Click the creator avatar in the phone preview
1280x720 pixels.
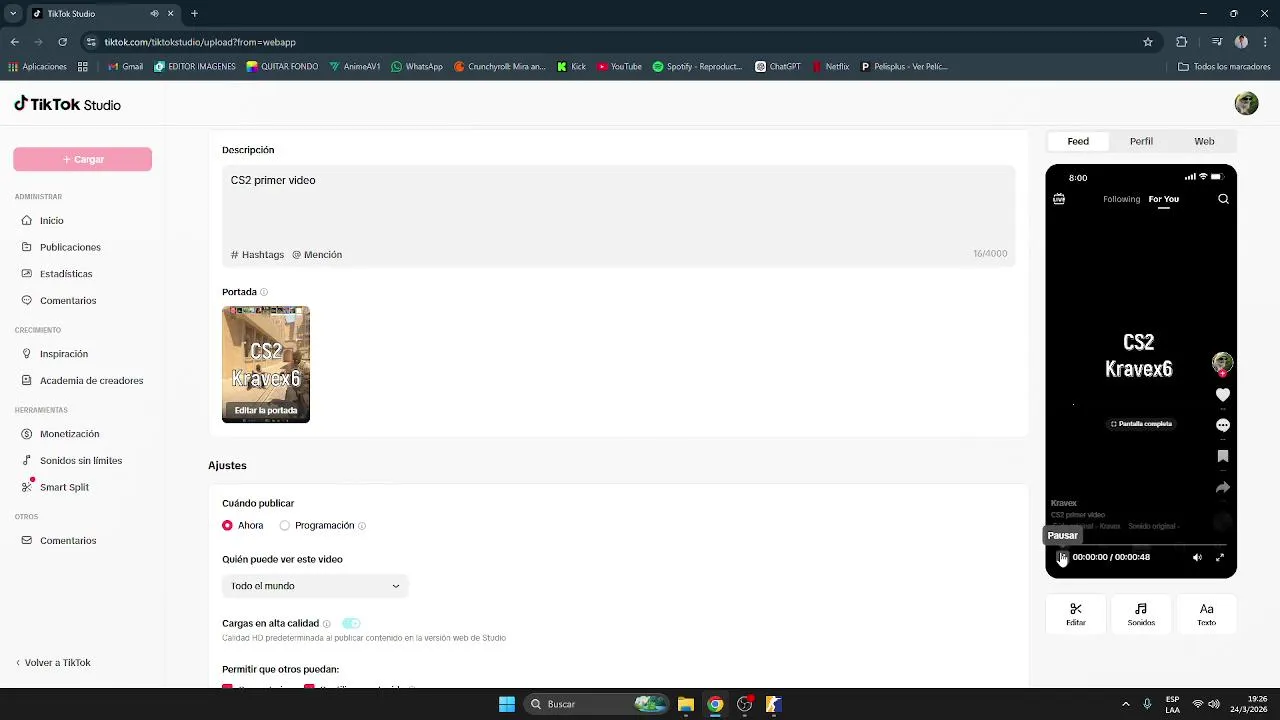(1222, 363)
